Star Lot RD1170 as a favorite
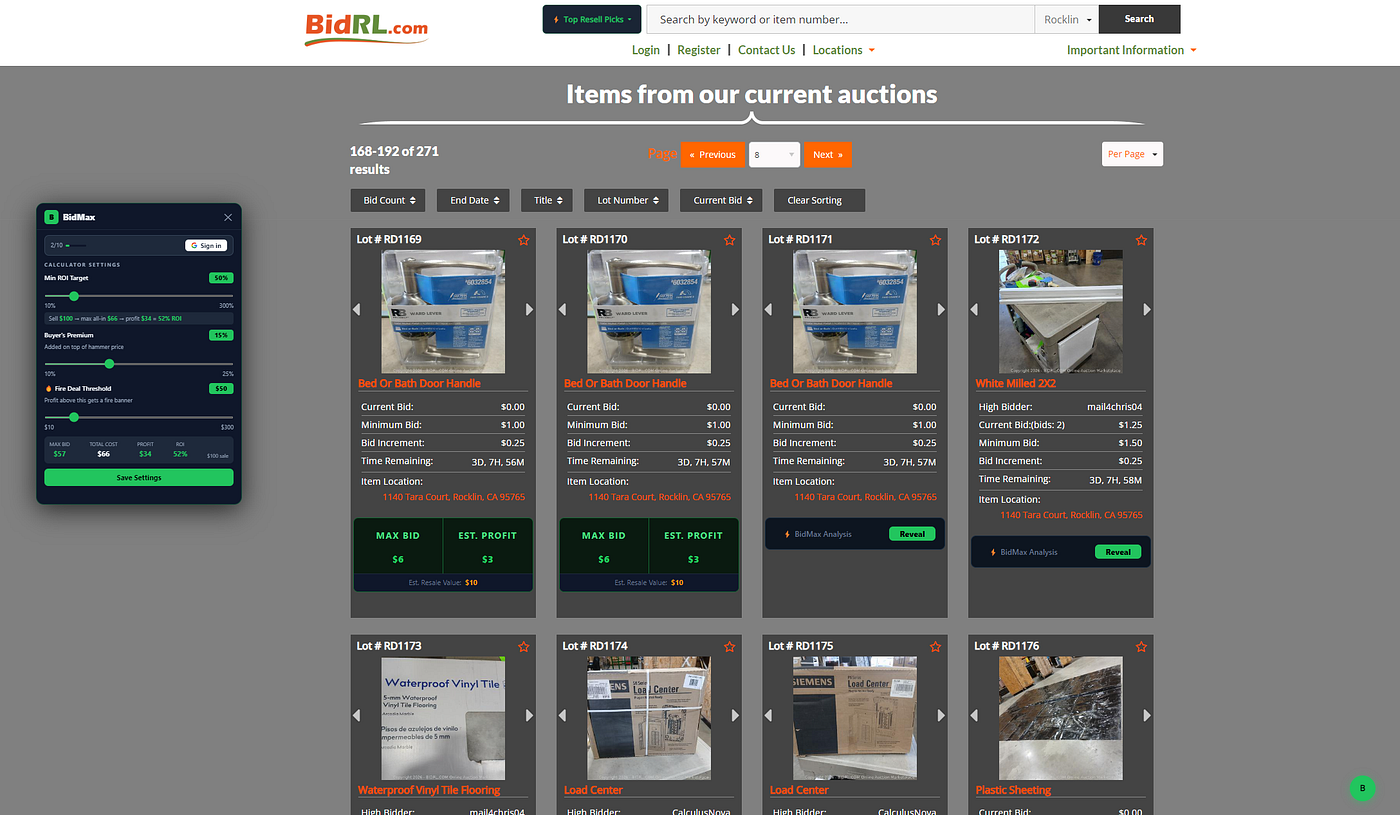The height and width of the screenshot is (815, 1400). 729,240
